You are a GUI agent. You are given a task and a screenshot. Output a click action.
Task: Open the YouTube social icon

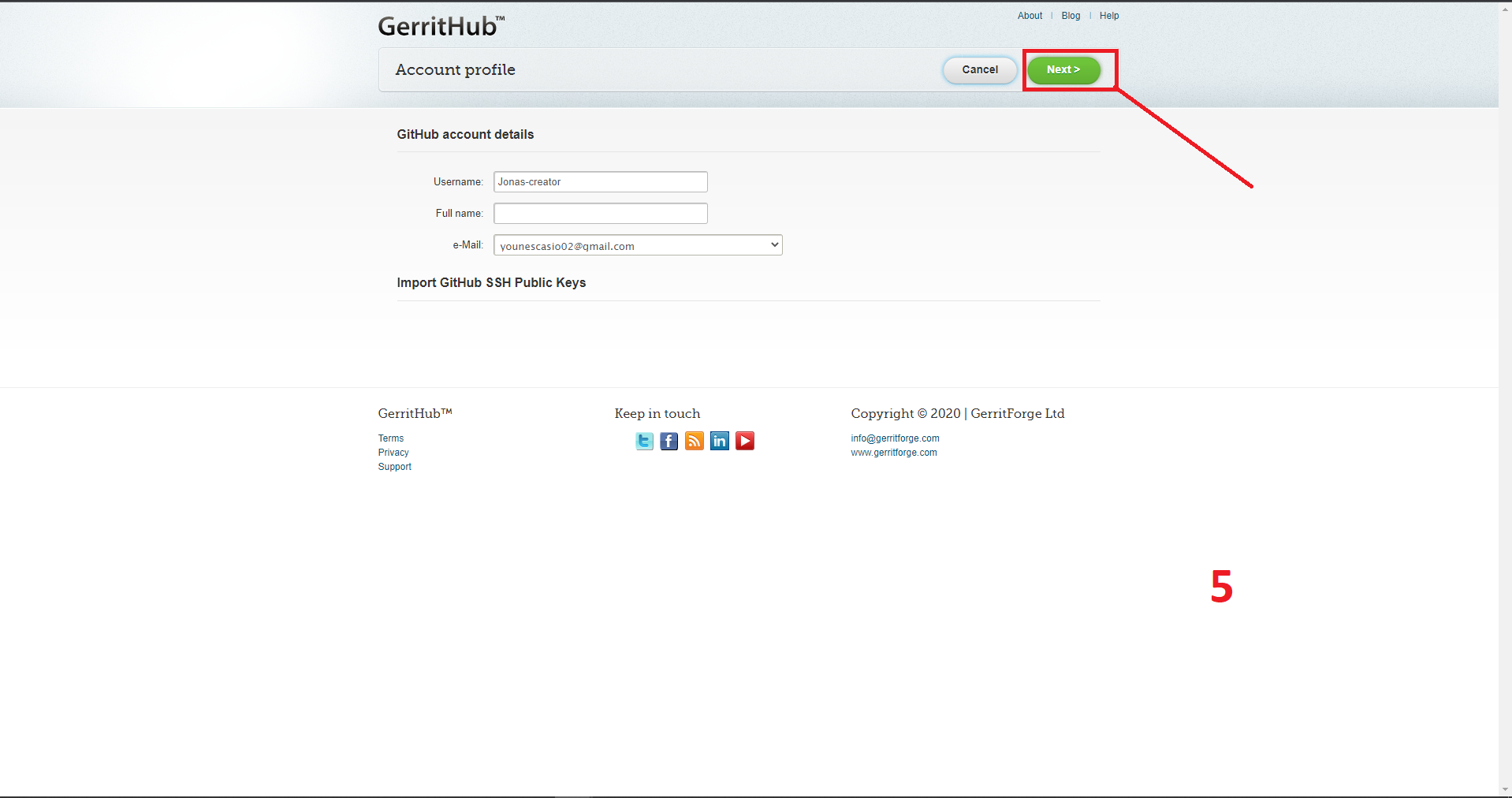tap(745, 441)
